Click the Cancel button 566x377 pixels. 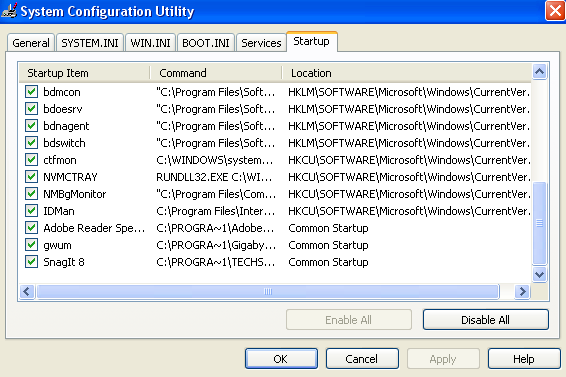point(362,359)
